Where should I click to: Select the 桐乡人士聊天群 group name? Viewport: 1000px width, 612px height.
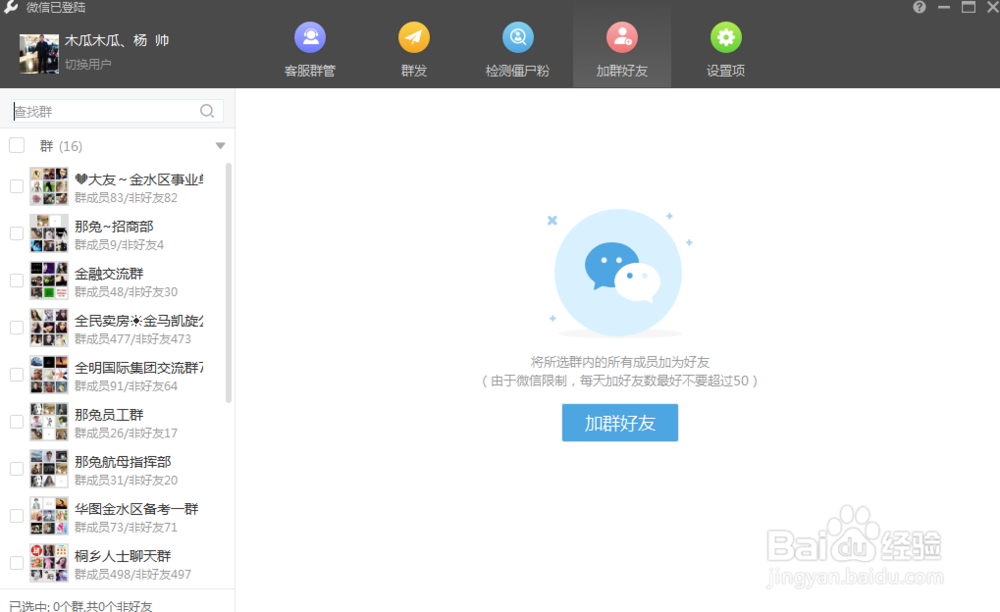pos(123,556)
